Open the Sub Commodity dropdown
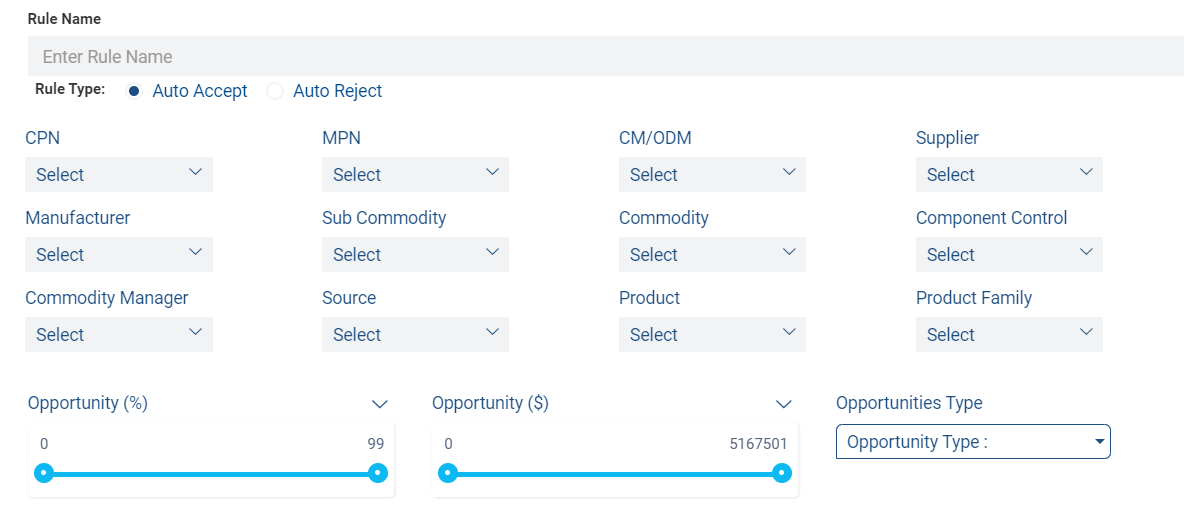 pyautogui.click(x=415, y=254)
